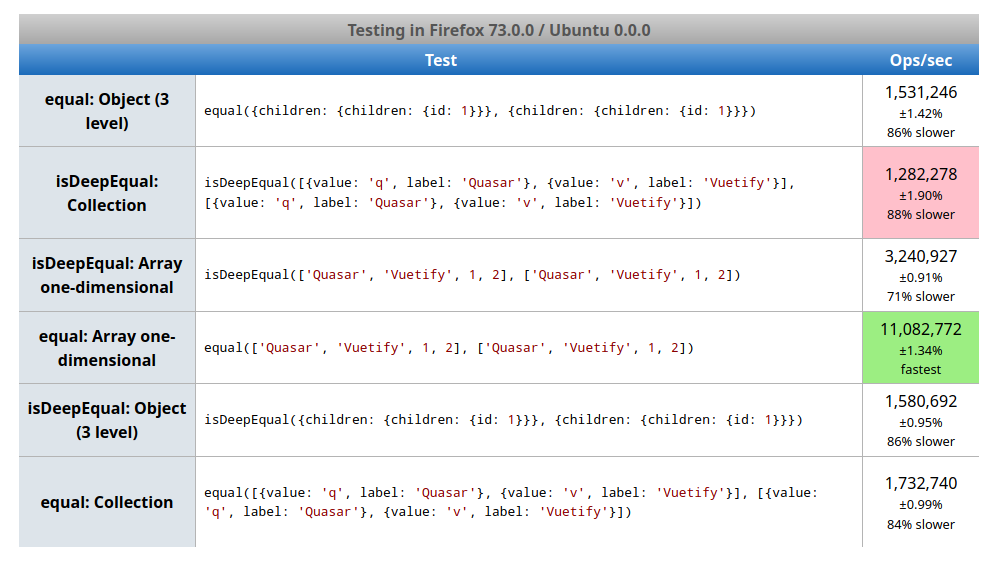The height and width of the screenshot is (565, 999).
Task: Select the 'isDeepEqual: Object (3 level)' row title
Action: tap(107, 420)
